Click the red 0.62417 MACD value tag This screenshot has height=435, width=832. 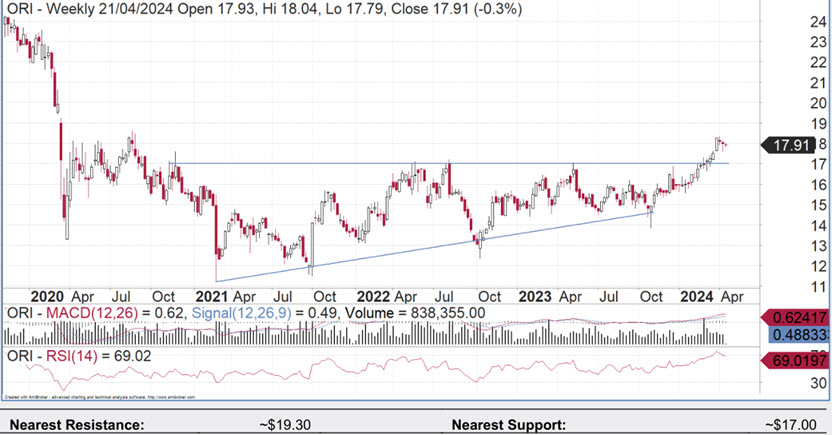(796, 317)
